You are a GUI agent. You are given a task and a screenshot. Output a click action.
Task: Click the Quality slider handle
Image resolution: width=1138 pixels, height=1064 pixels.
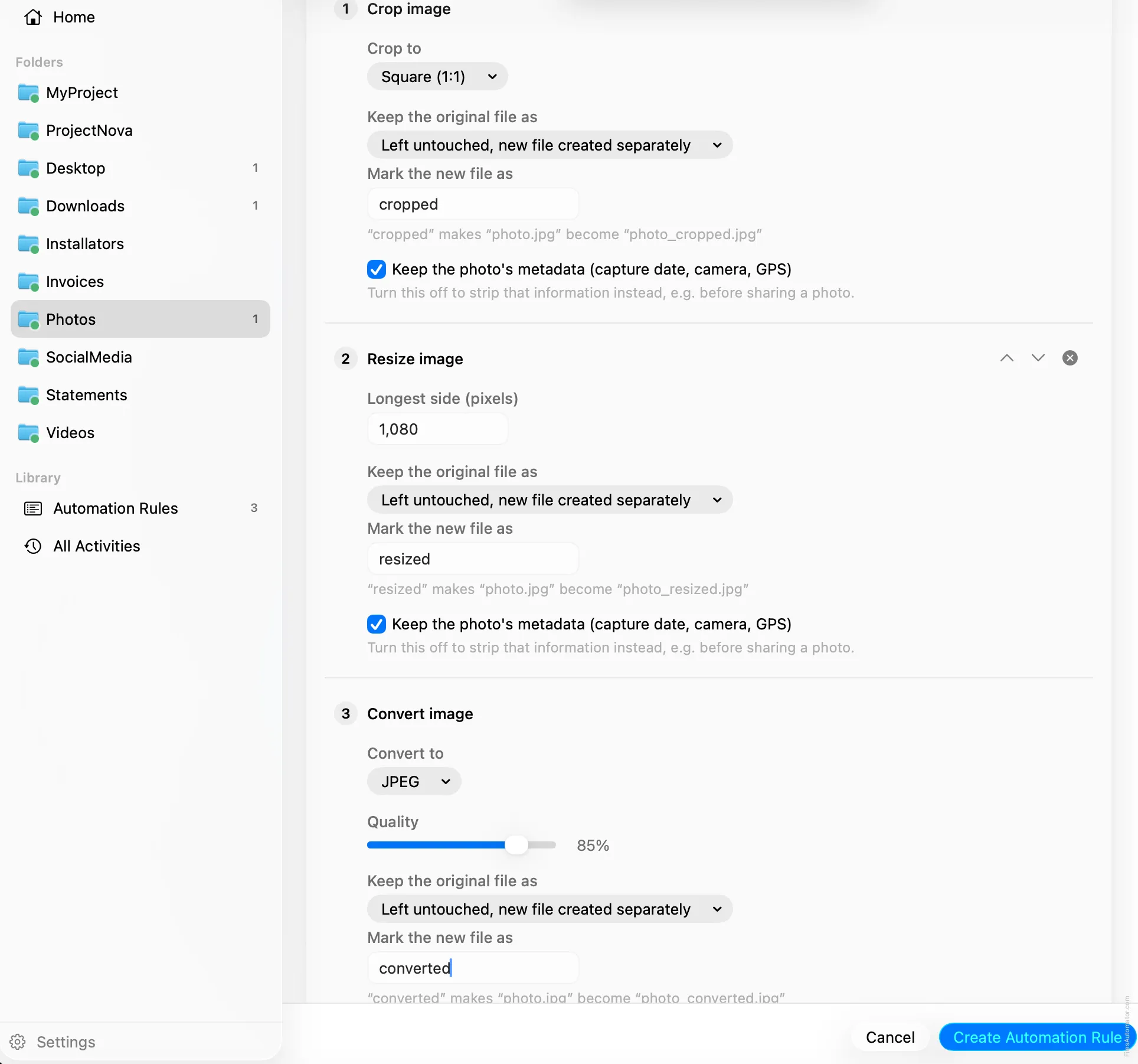pyautogui.click(x=516, y=845)
